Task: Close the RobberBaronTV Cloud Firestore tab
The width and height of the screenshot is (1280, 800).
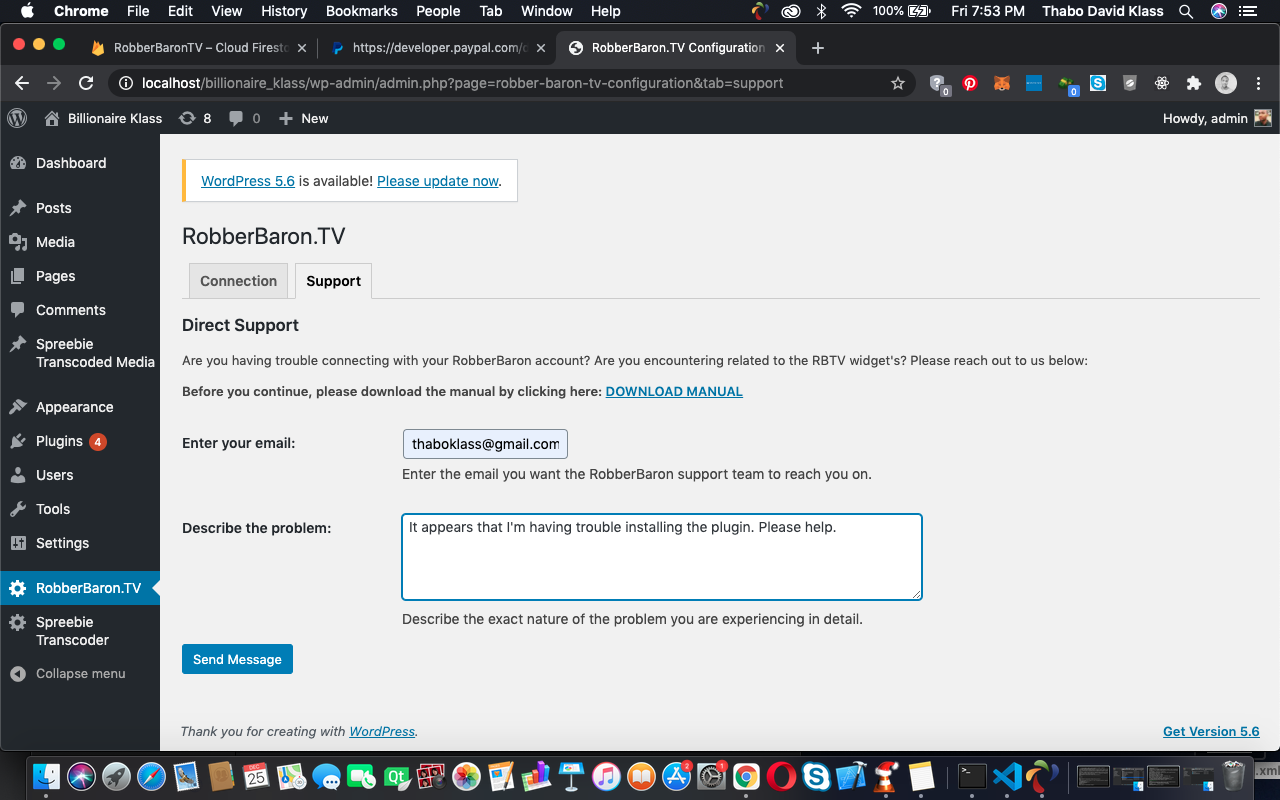Action: [302, 48]
